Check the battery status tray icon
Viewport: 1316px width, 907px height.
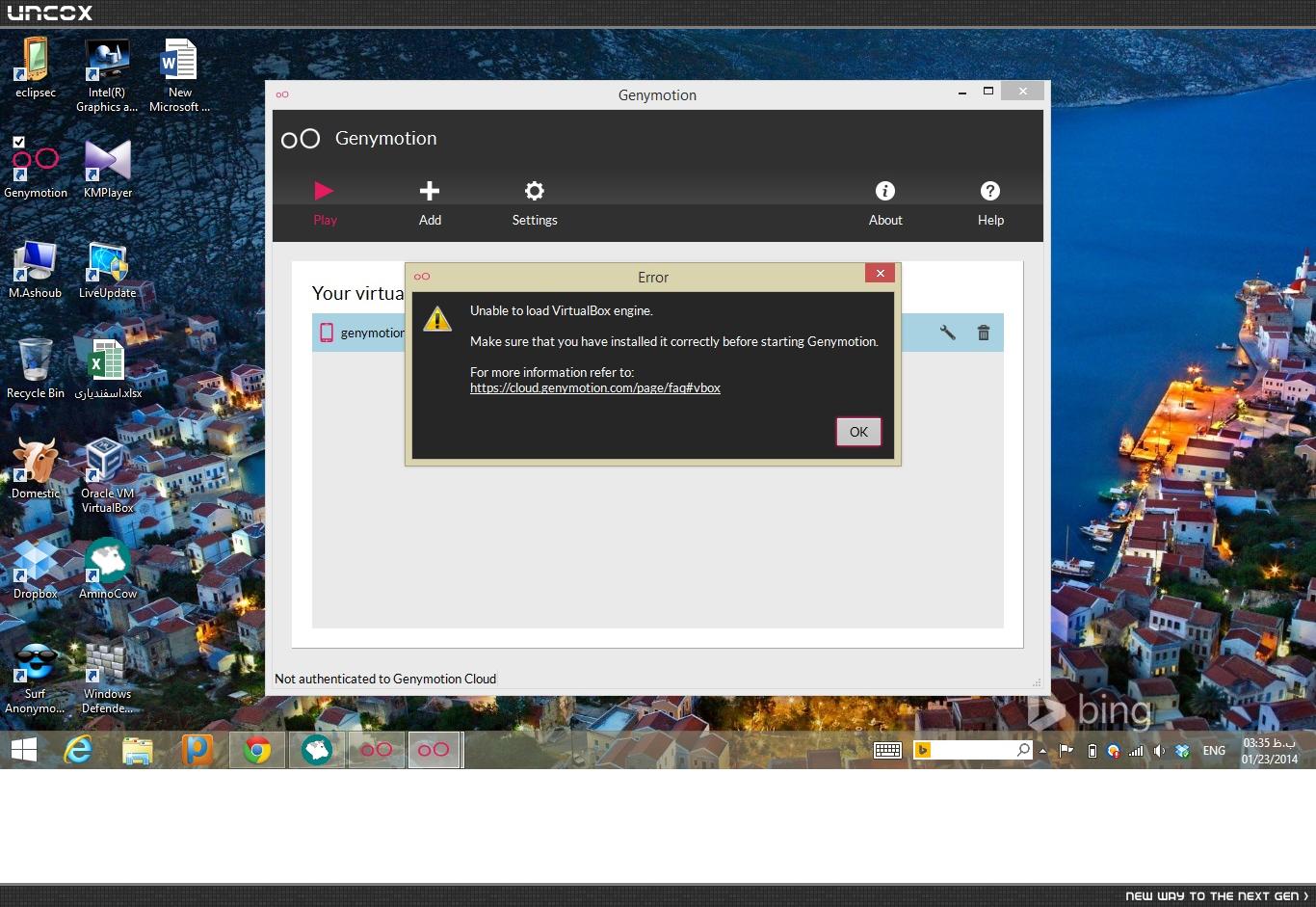click(1092, 751)
